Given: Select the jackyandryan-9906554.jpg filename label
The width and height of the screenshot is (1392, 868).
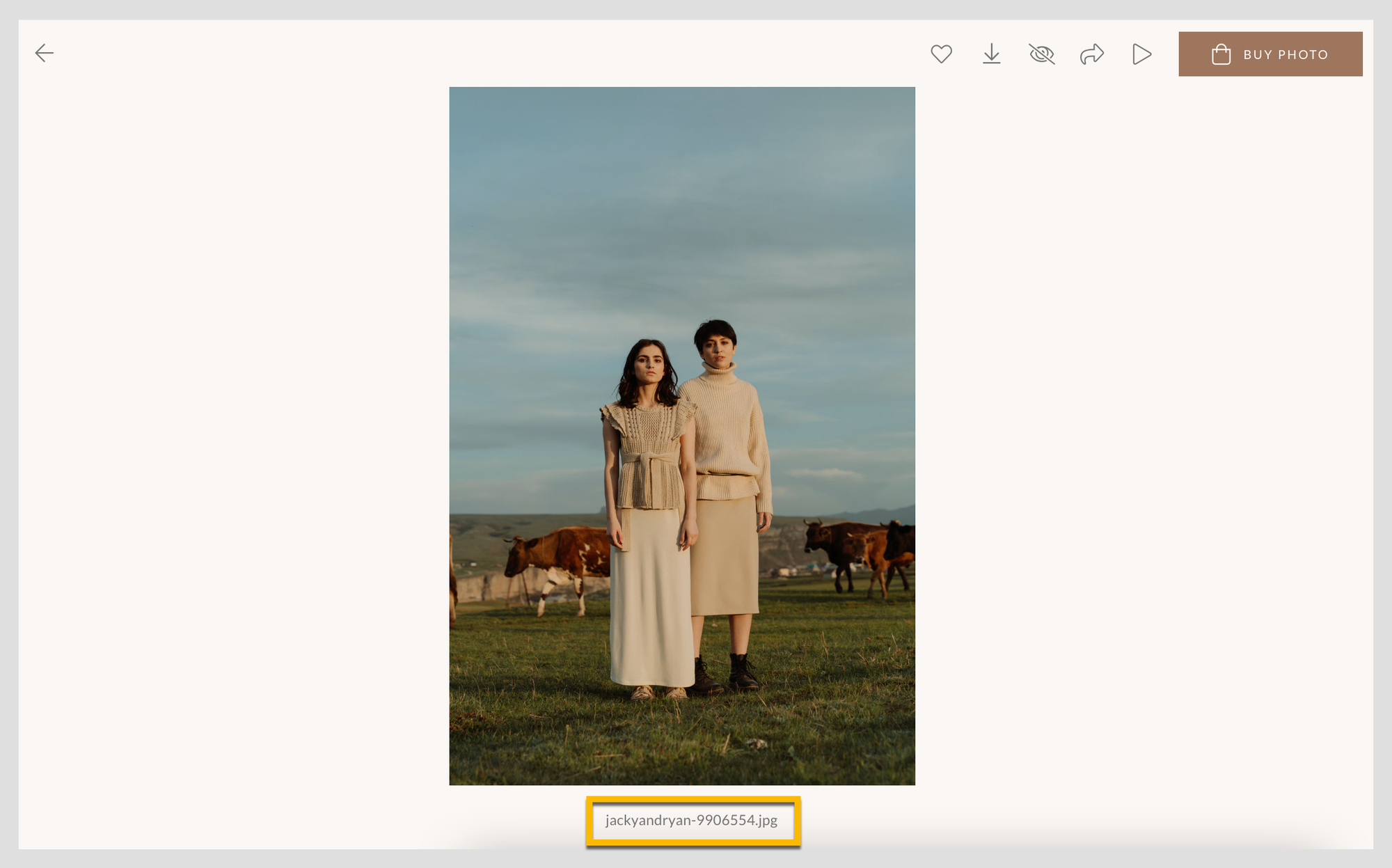Looking at the screenshot, I should pyautogui.click(x=691, y=820).
